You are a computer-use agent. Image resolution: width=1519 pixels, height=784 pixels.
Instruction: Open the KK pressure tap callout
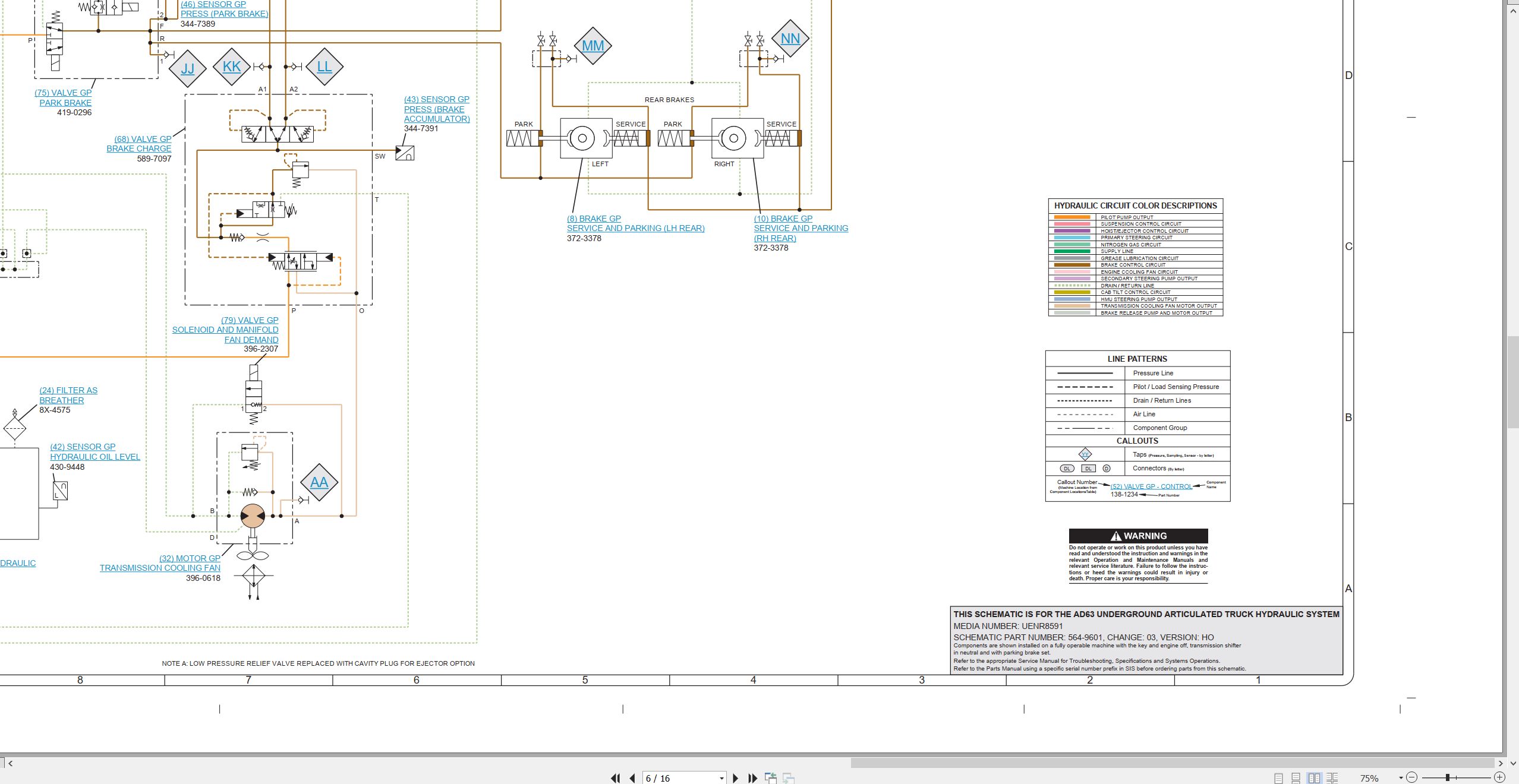[x=232, y=67]
